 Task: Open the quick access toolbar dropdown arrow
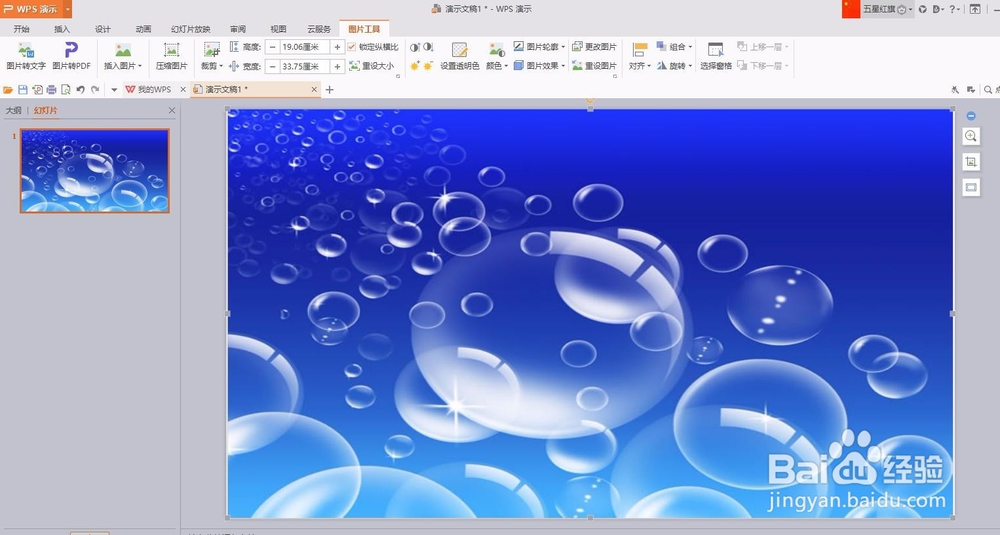tap(114, 90)
